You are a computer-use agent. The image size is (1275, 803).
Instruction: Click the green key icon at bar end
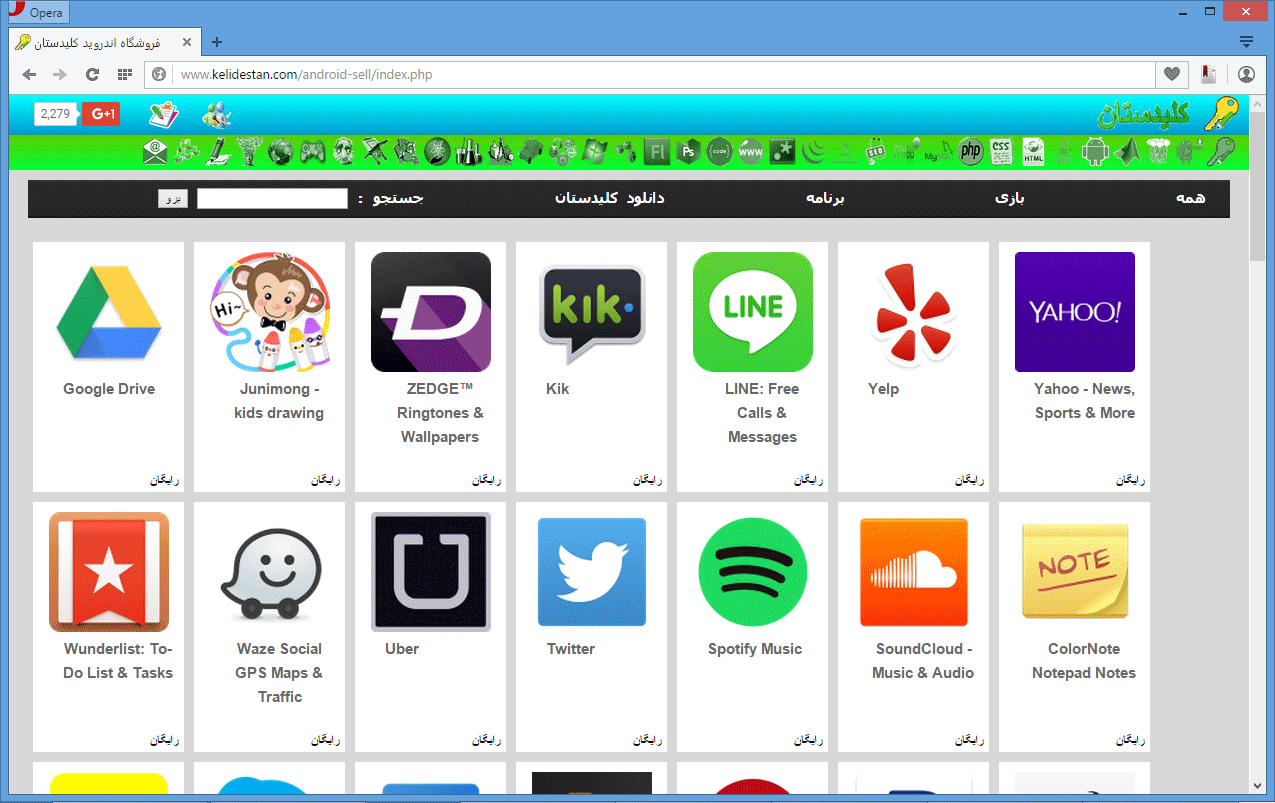(1220, 152)
